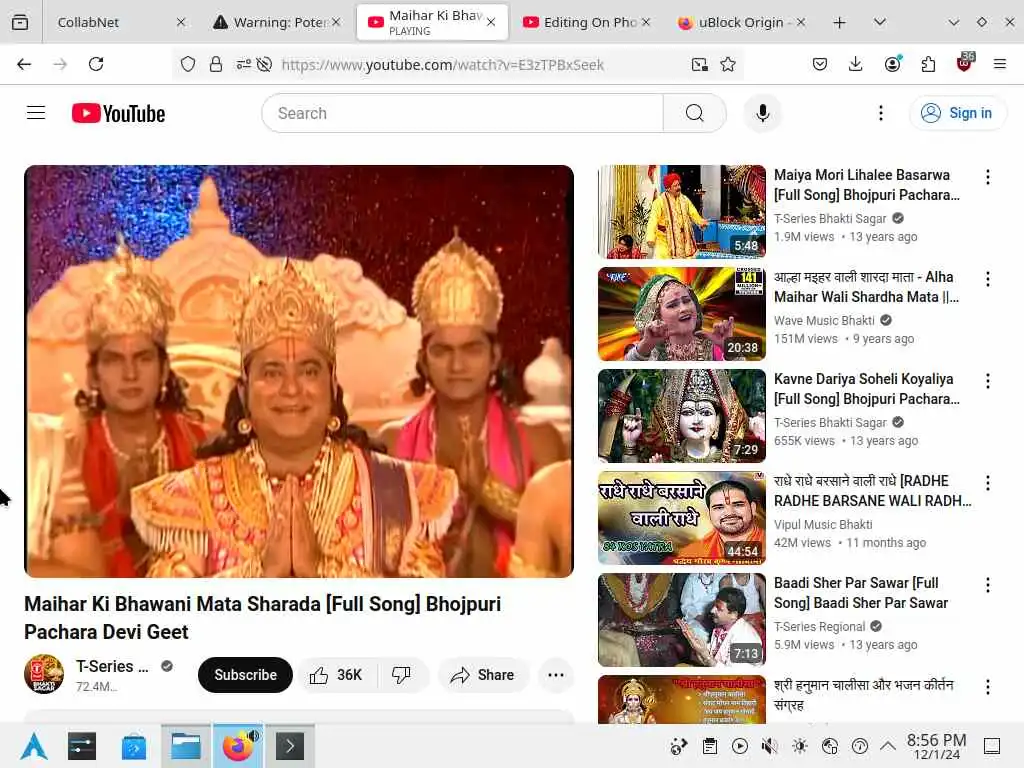Open Firefox View icon beside tabs

point(20,22)
